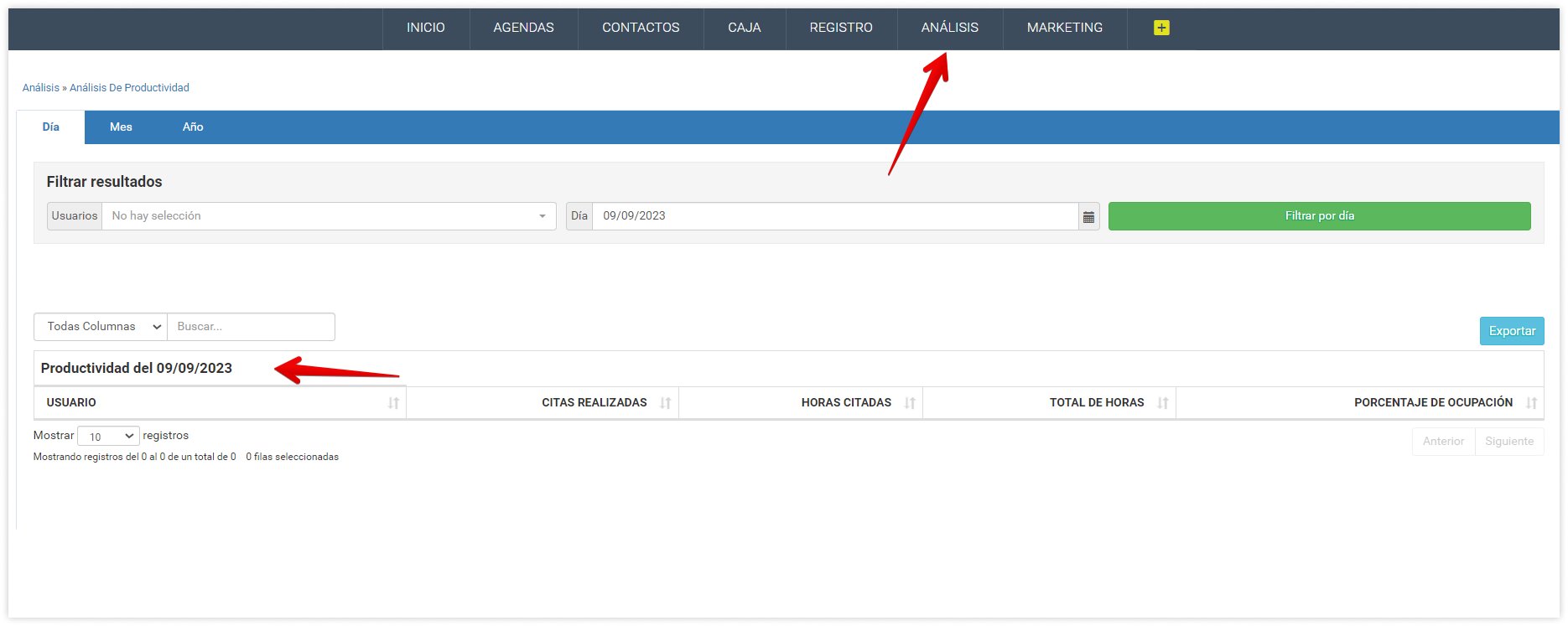This screenshot has width=1568, height=626.
Task: Expand the Usuarios selection dropdown
Action: point(328,216)
